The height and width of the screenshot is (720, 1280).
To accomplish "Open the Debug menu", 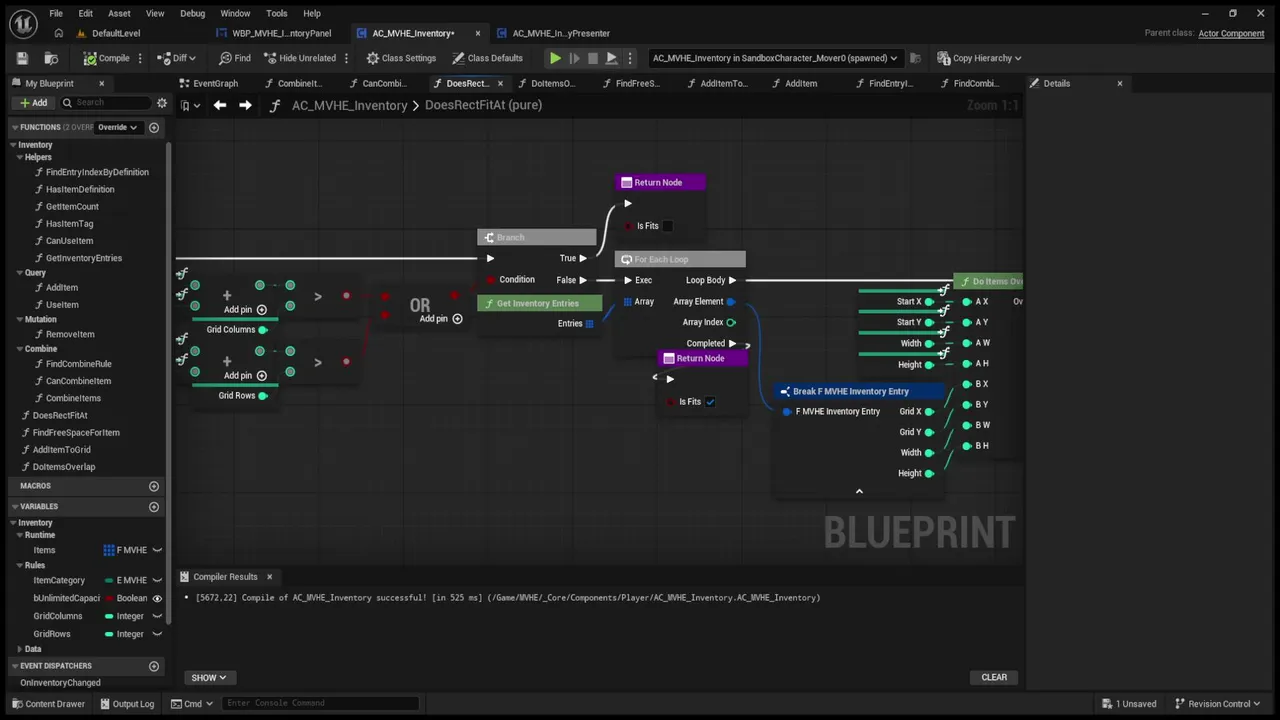I will (192, 13).
